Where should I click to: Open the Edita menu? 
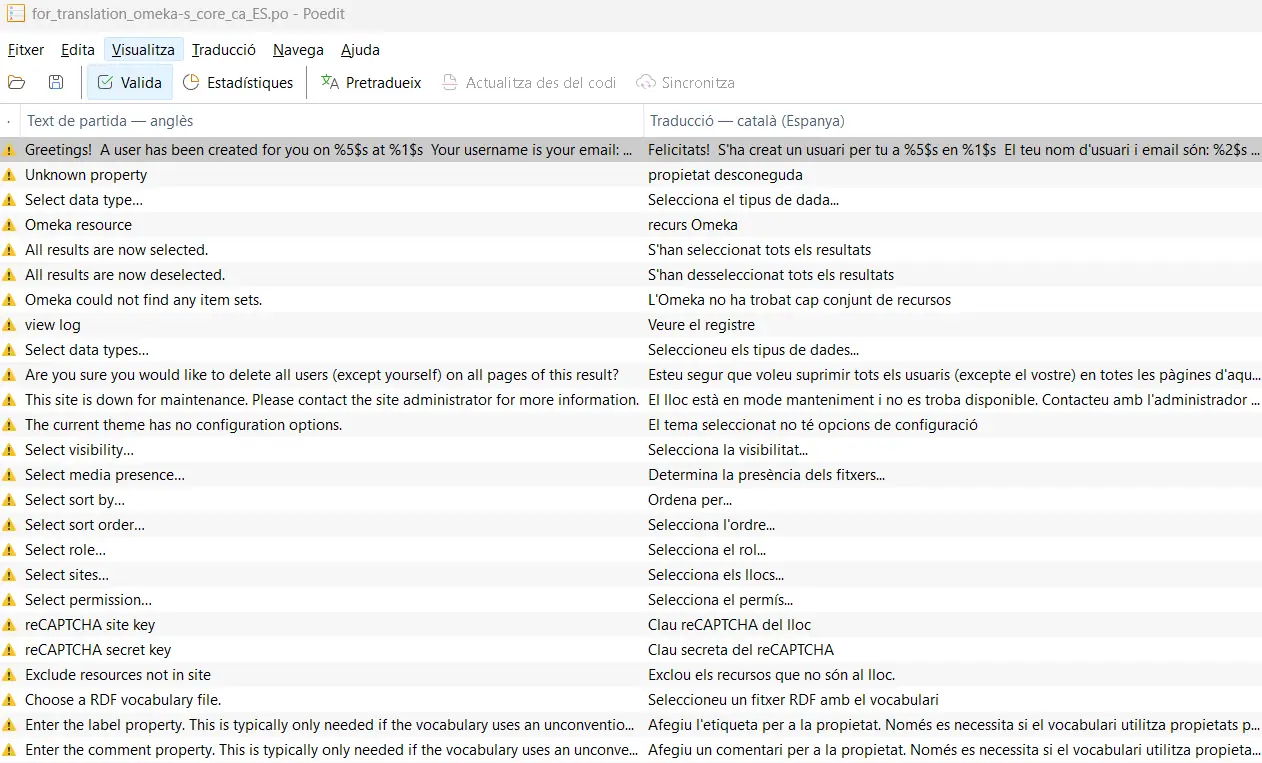tap(77, 49)
